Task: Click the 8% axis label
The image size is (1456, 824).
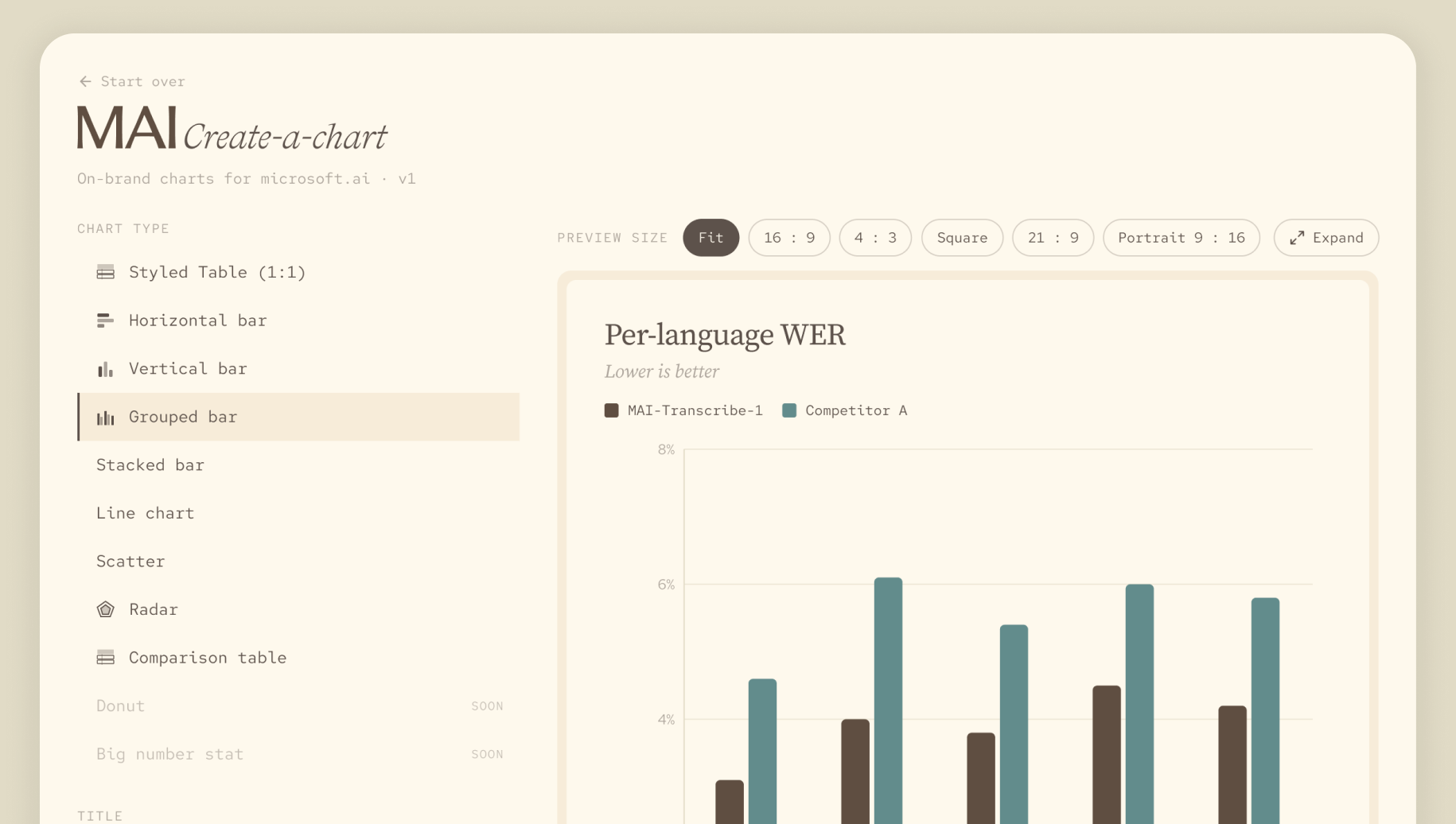Action: [x=666, y=450]
